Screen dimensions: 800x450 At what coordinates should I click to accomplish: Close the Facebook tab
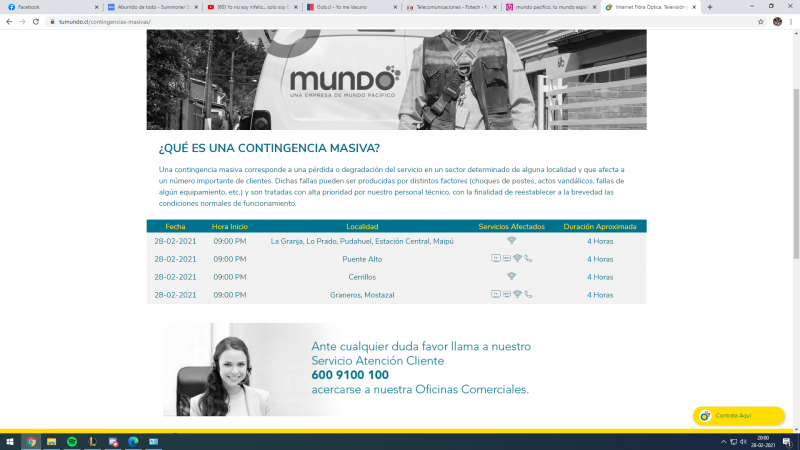coord(96,7)
